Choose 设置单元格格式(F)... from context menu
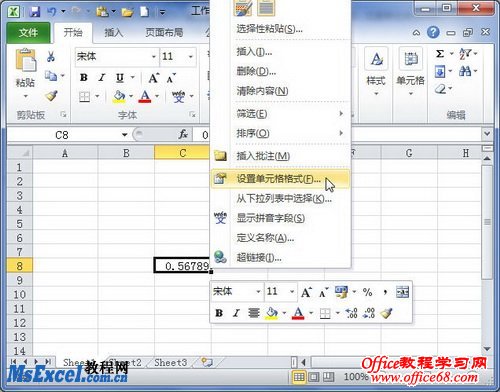Viewport: 500px width, 392px height. 279,179
